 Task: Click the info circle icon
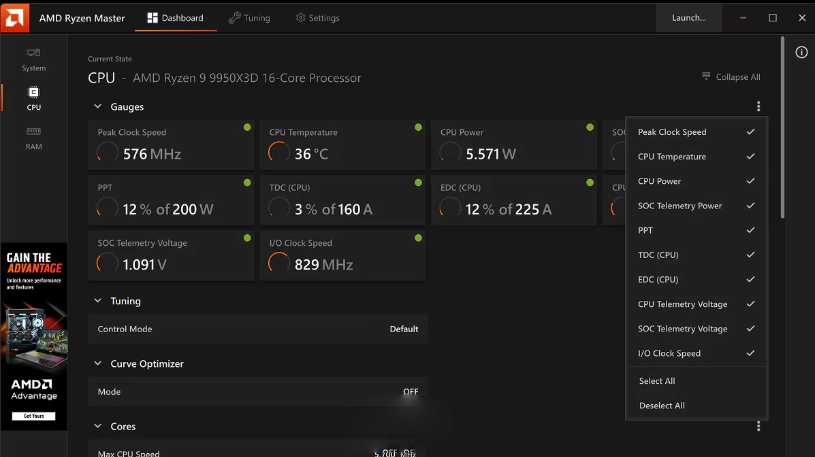[801, 52]
